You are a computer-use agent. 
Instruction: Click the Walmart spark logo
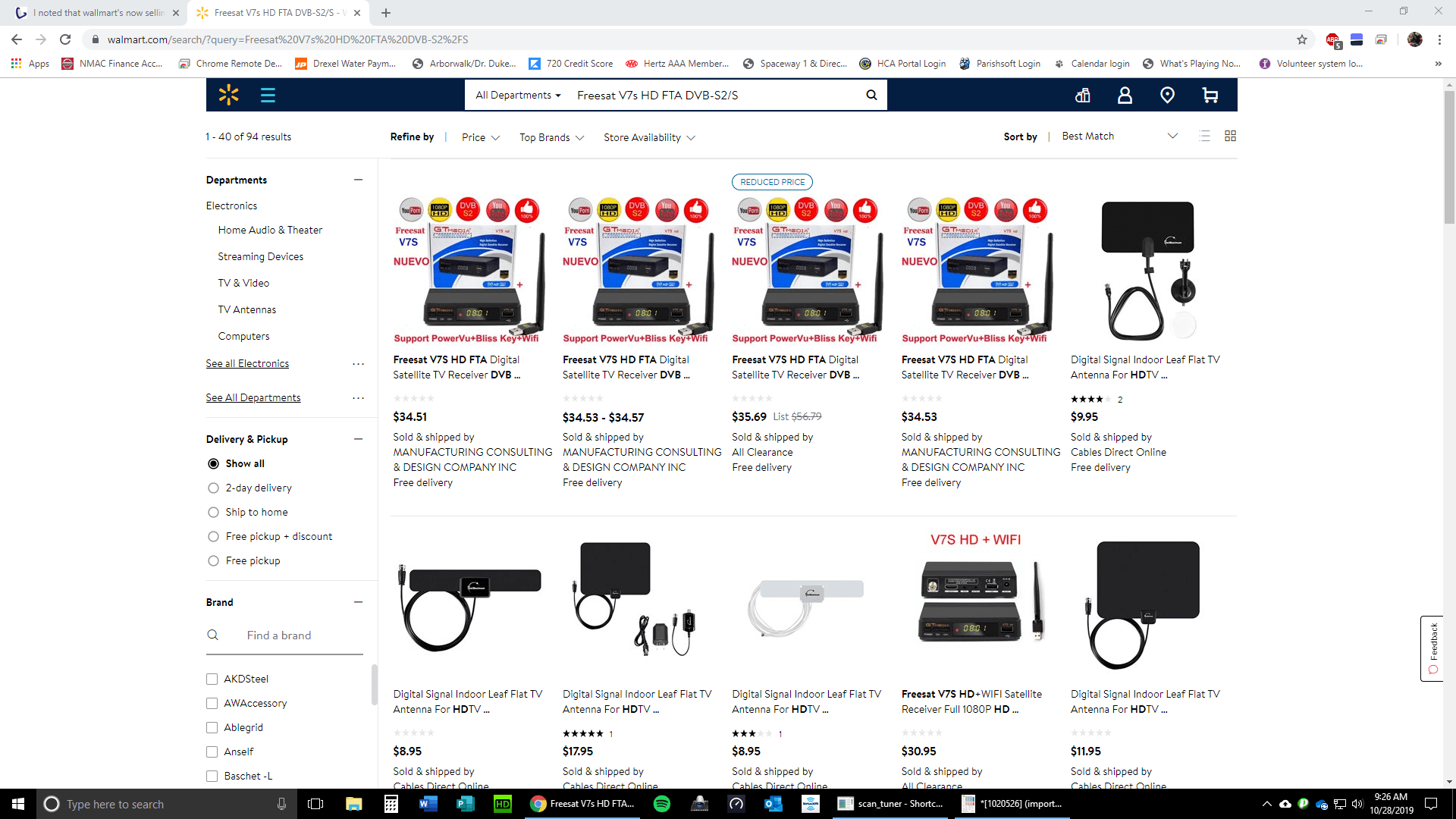click(228, 95)
